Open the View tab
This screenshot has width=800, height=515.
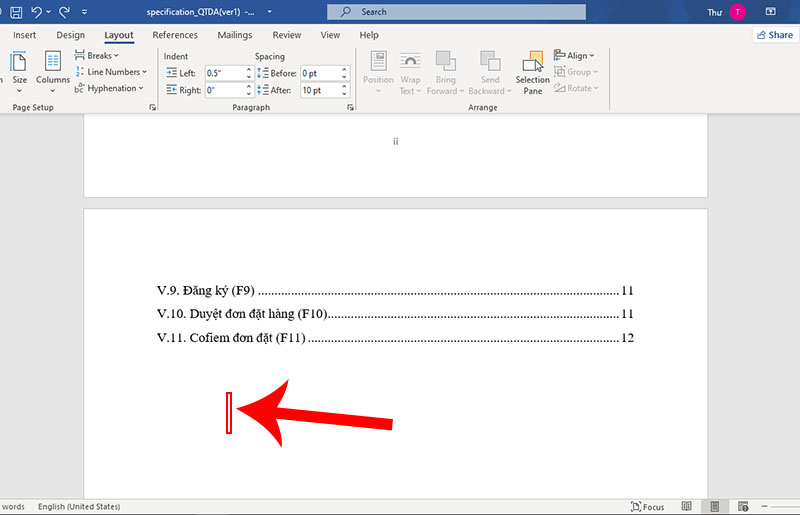(330, 35)
